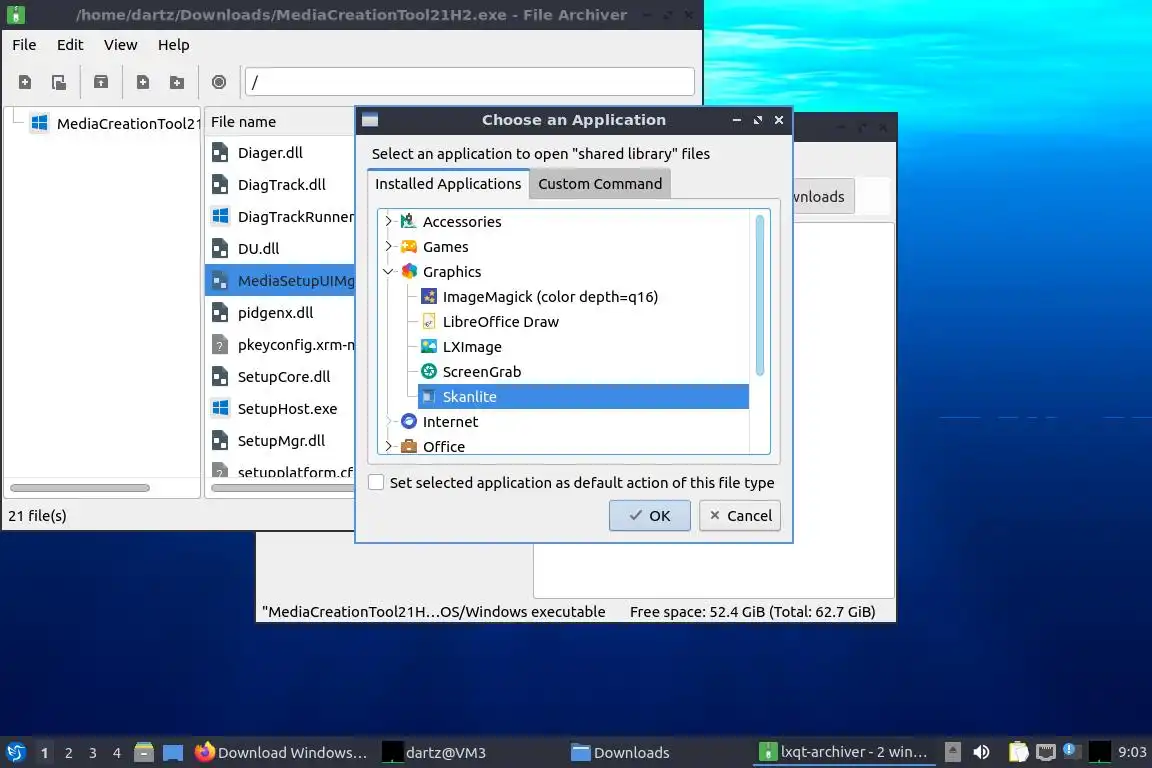Switch to virtual desktop 4
This screenshot has height=768, width=1152.
tap(117, 753)
